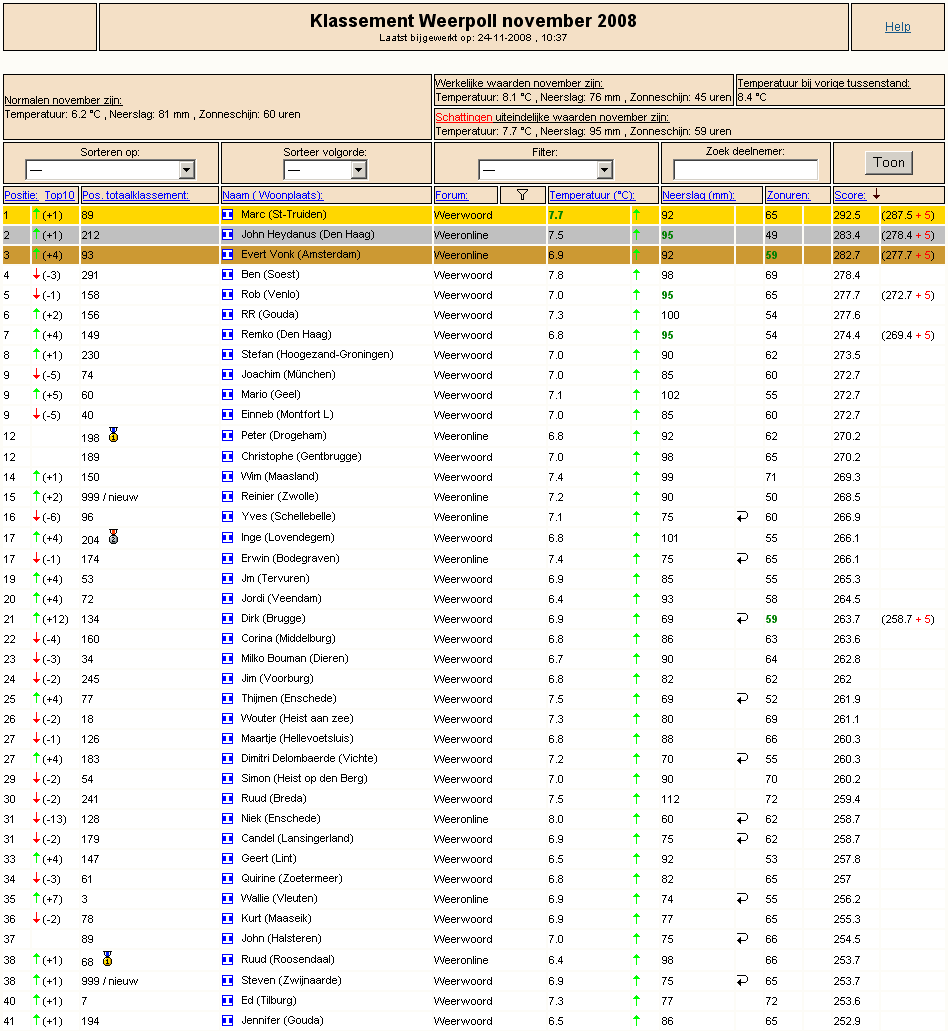Click the return arrow icon in Dirk (Brugge) row

click(x=742, y=619)
